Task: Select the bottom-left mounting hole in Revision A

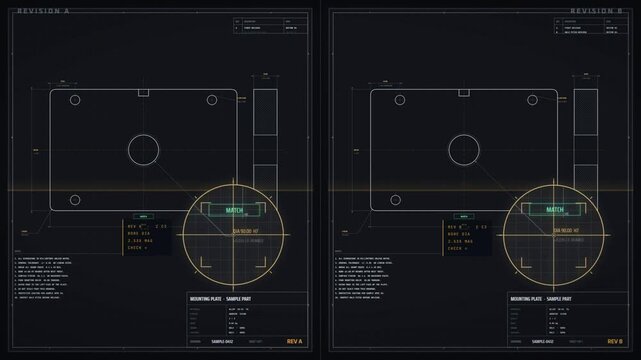Action: point(75,200)
